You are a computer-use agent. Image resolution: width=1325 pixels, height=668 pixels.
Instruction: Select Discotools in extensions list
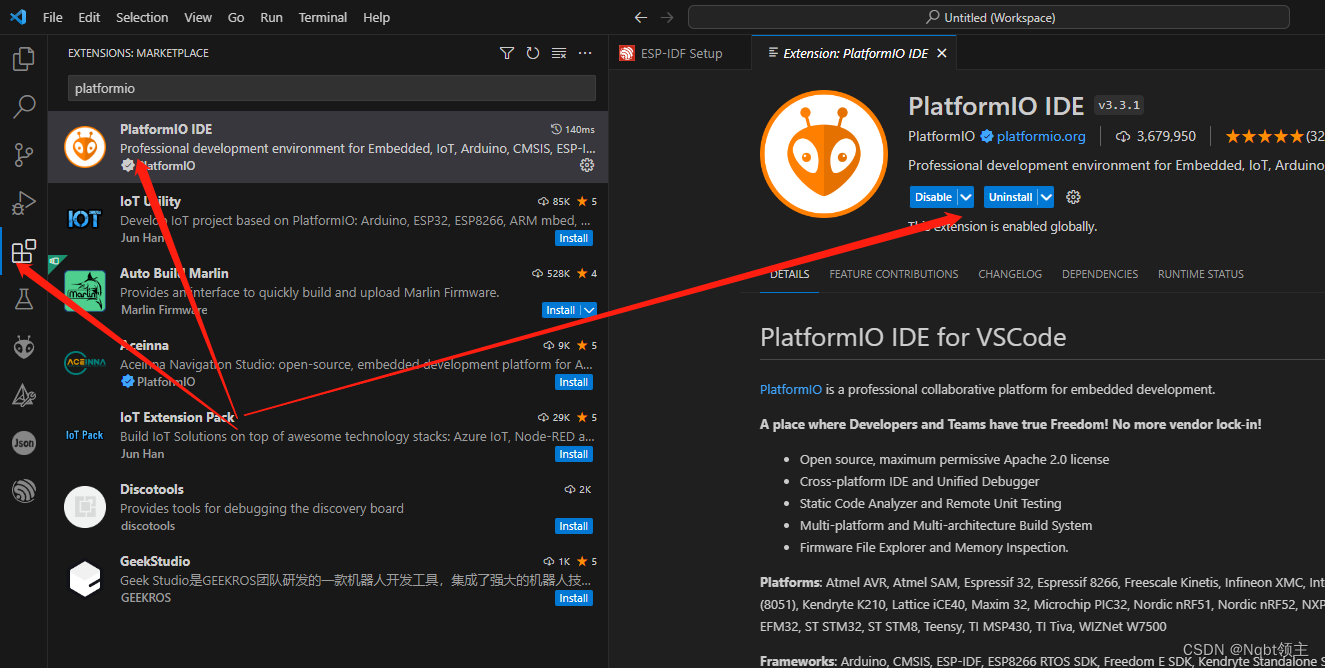coord(328,507)
